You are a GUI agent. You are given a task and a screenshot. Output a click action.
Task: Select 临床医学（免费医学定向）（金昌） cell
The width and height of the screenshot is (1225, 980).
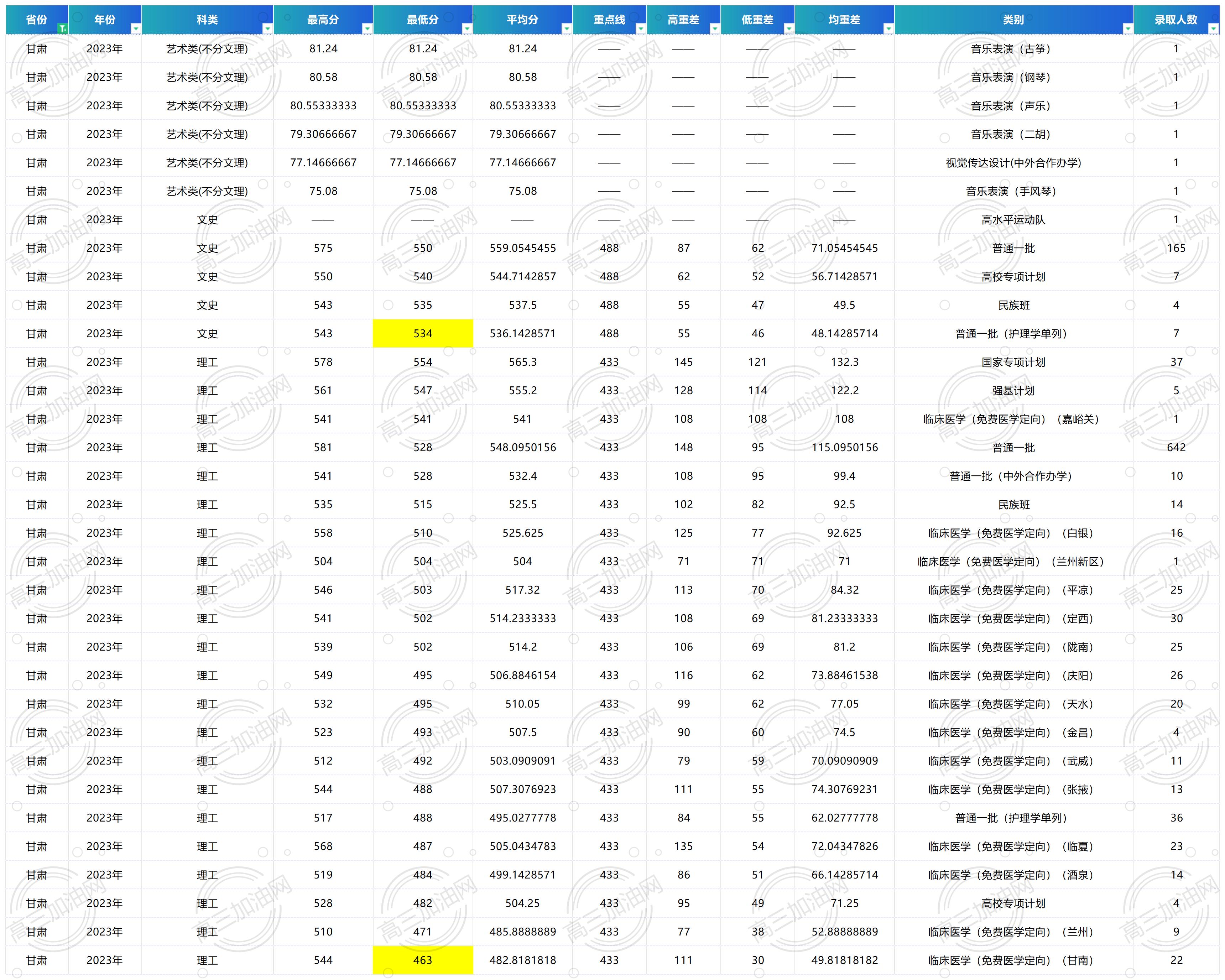(x=1013, y=732)
